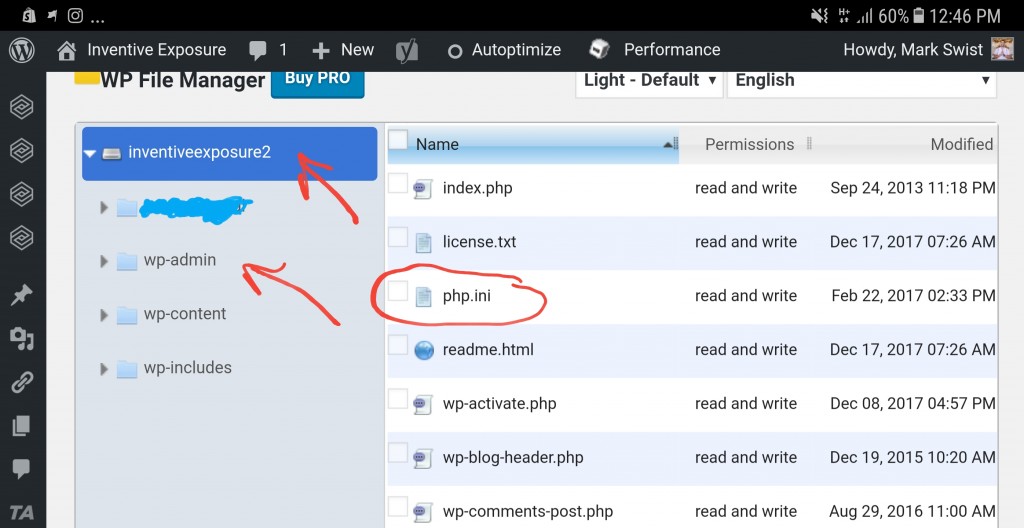Click the inventiveexposure2 drive icon
The image size is (1024, 528).
pyautogui.click(x=112, y=154)
